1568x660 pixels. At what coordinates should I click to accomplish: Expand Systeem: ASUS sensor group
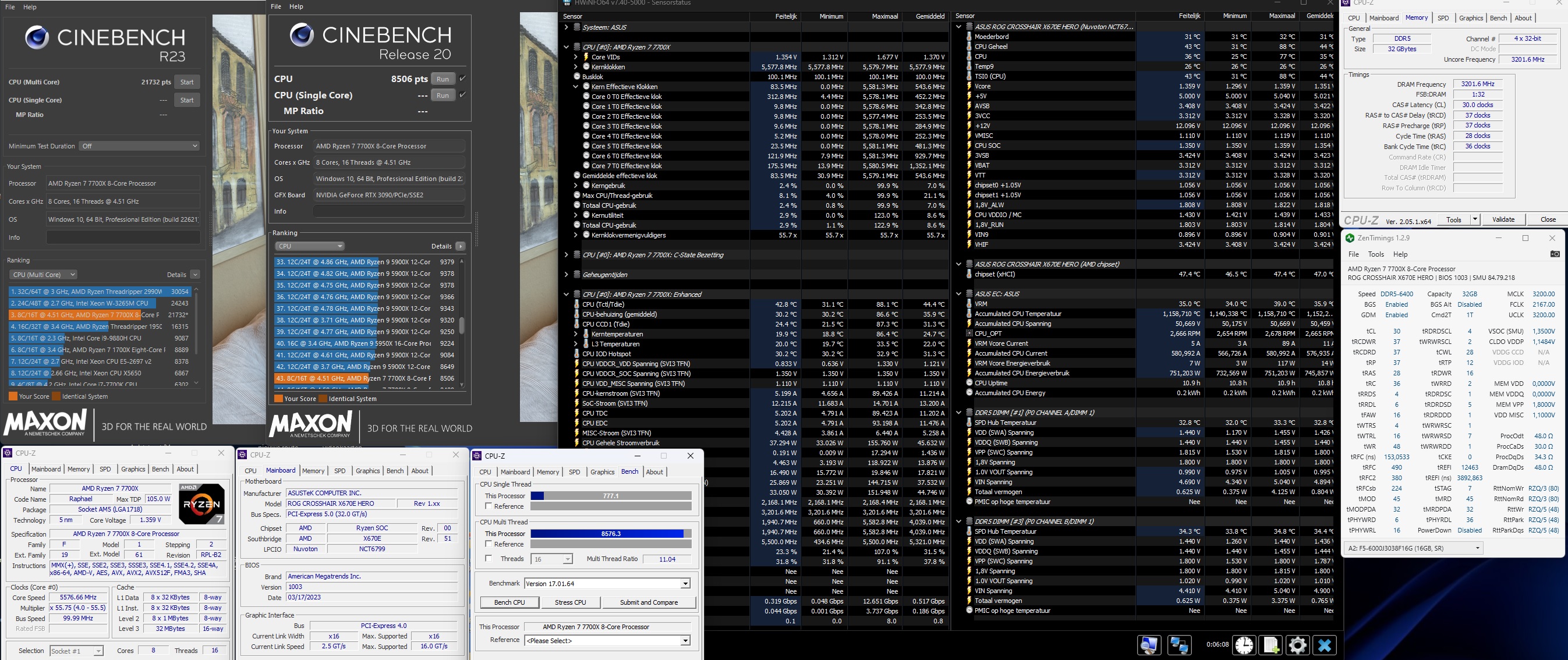tap(566, 27)
